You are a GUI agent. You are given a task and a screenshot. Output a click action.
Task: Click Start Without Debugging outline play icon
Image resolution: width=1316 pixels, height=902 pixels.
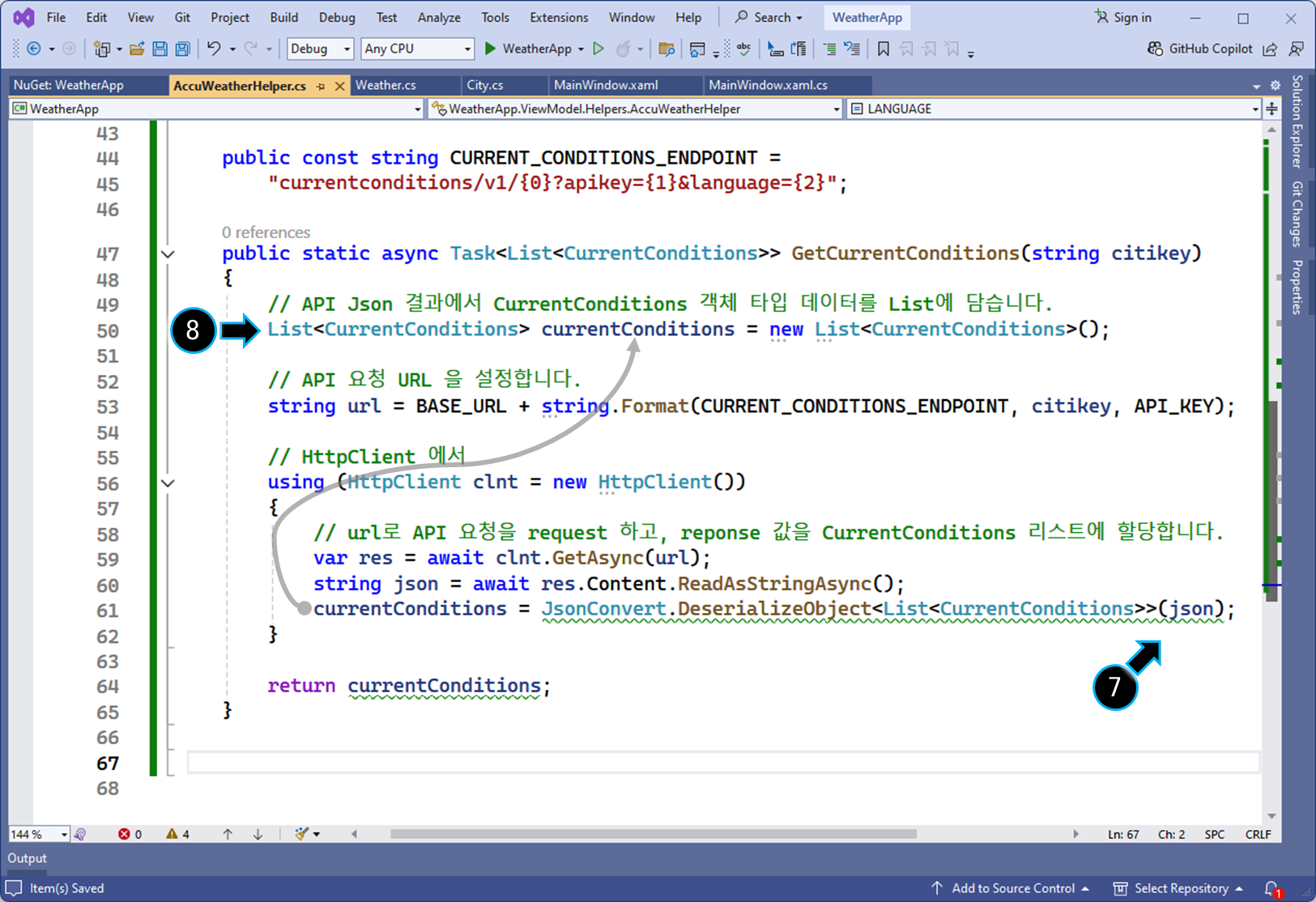(598, 49)
